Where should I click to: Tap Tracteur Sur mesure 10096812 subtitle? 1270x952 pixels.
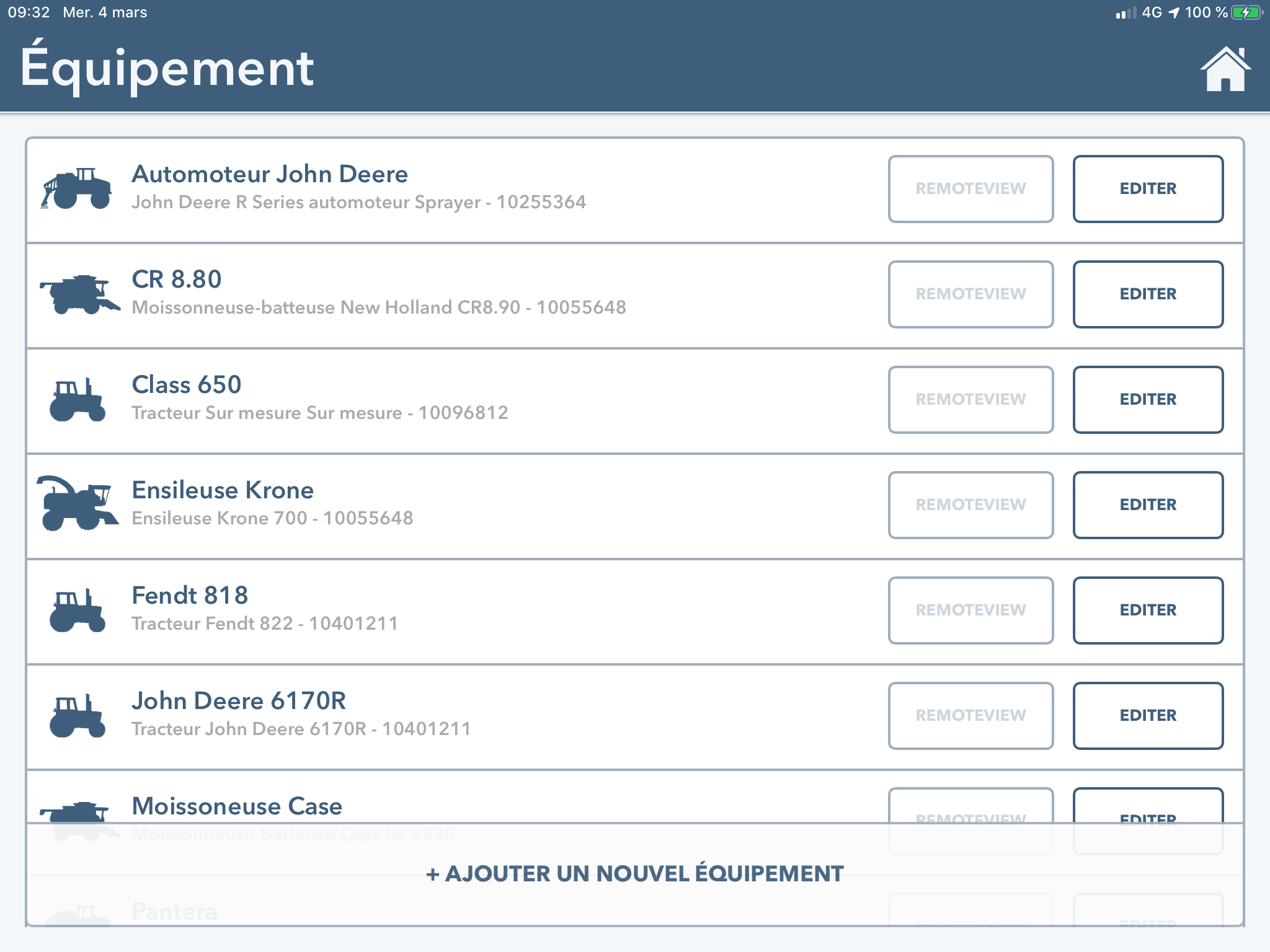click(320, 413)
